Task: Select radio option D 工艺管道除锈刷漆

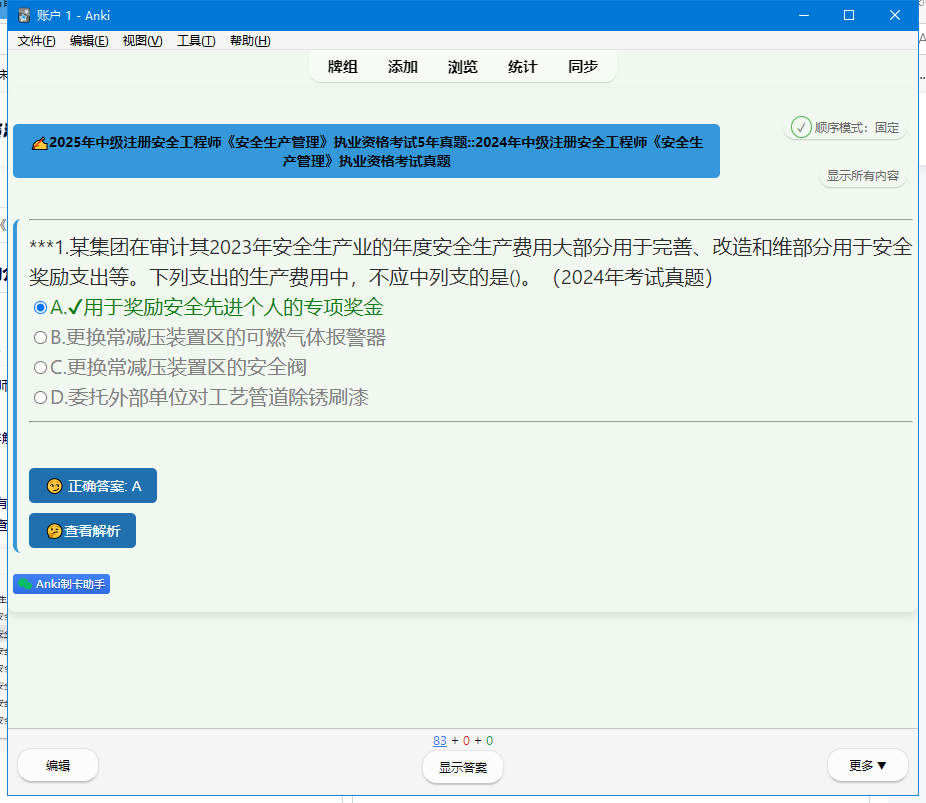Action: click(40, 398)
